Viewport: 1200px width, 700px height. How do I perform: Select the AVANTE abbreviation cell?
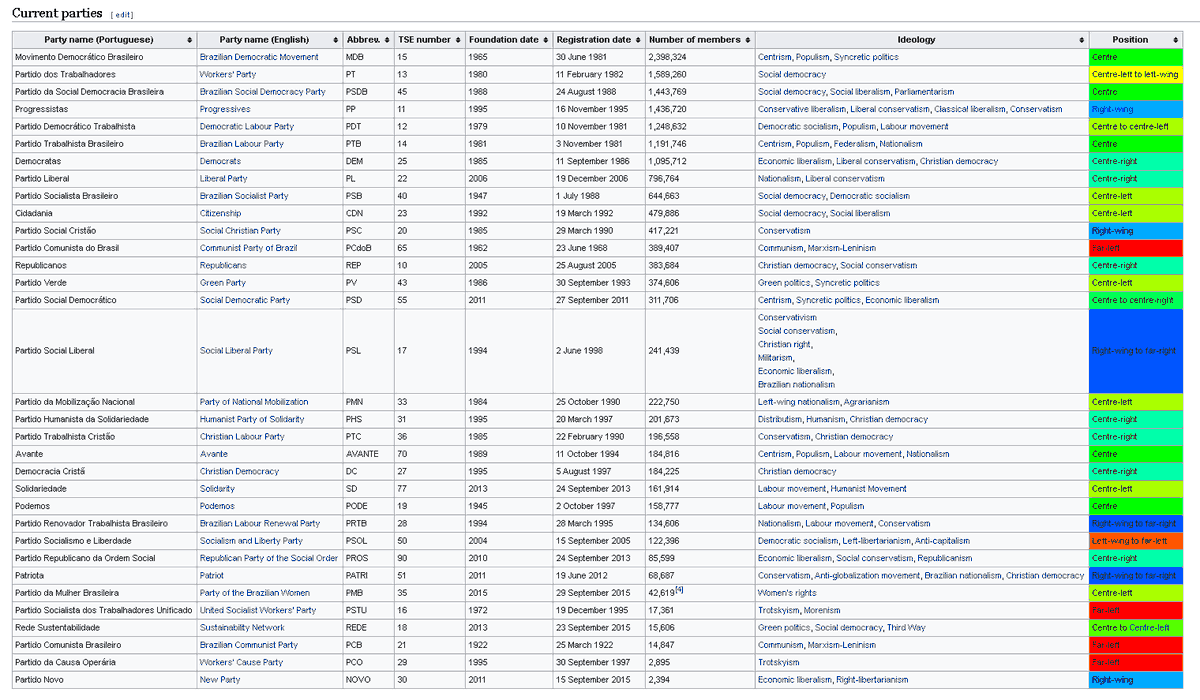point(368,454)
